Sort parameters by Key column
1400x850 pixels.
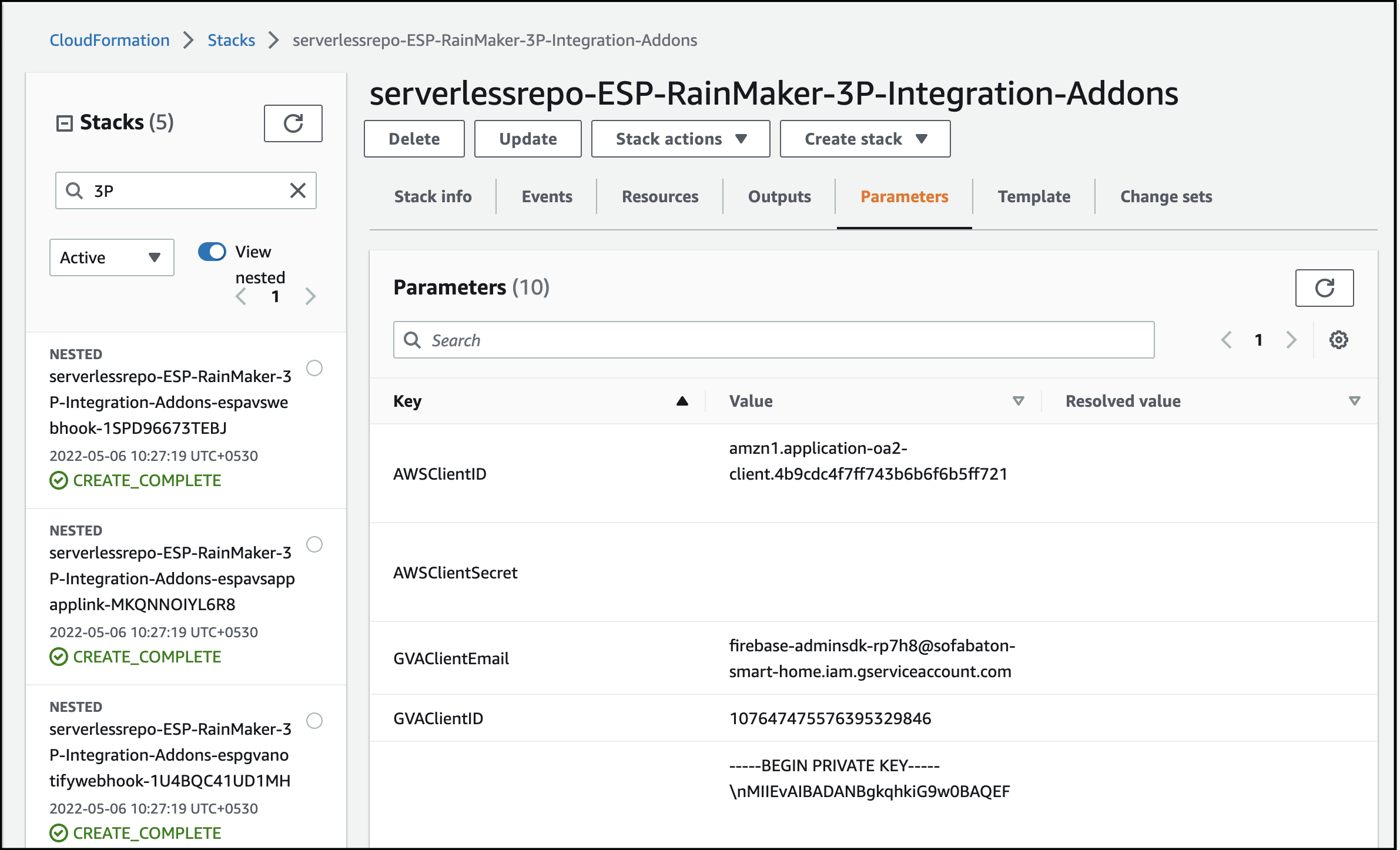click(x=682, y=401)
